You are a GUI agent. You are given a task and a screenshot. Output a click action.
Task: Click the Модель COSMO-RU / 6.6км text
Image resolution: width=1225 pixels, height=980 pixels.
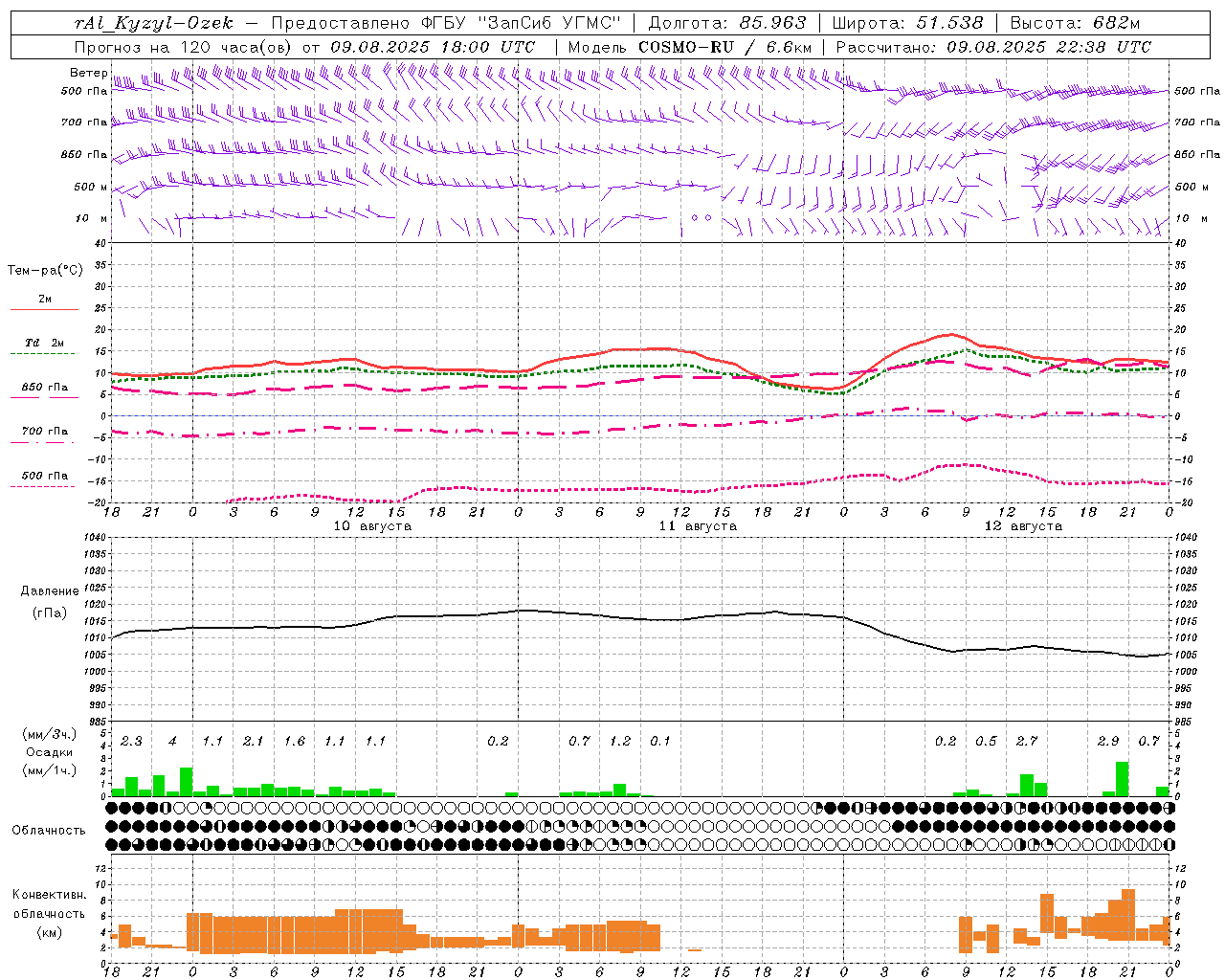(x=690, y=46)
